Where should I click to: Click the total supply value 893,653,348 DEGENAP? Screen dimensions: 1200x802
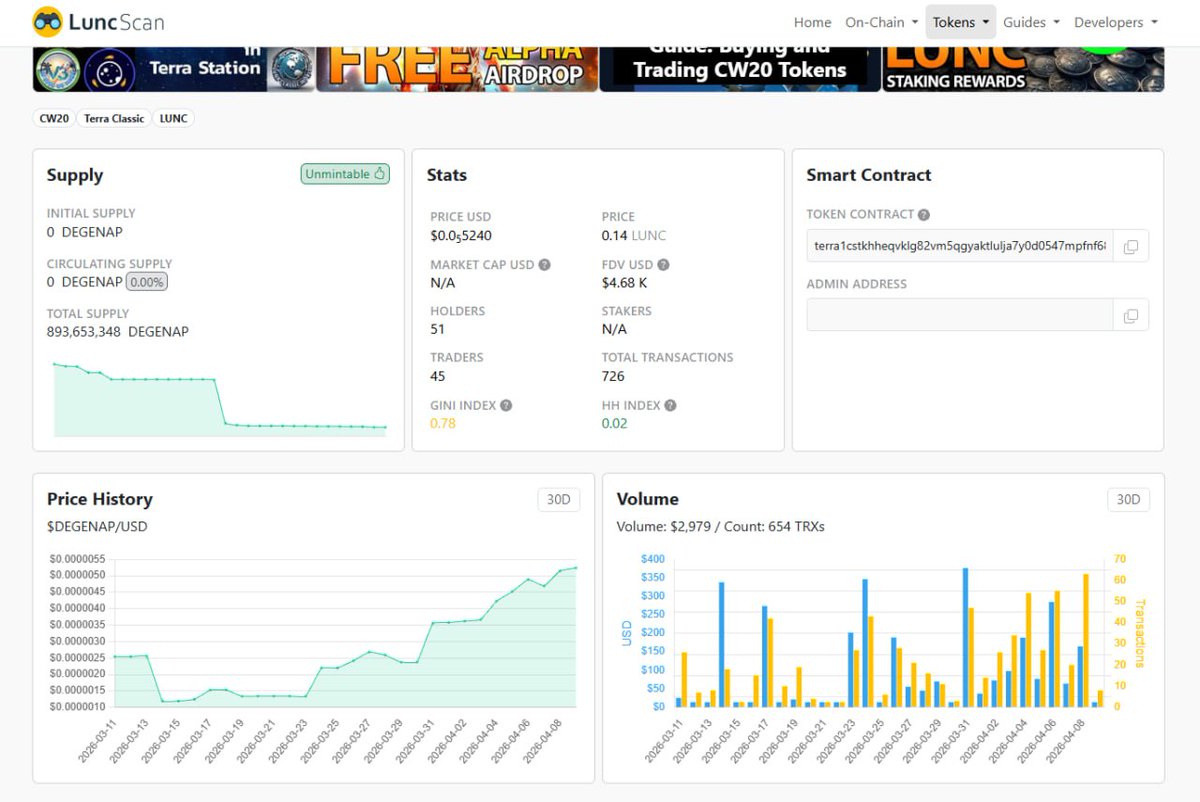(118, 331)
